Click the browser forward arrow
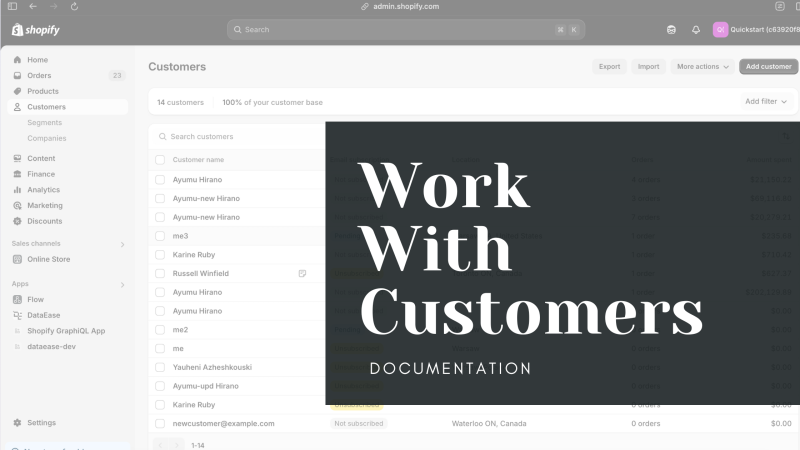Image resolution: width=800 pixels, height=450 pixels. [54, 6]
